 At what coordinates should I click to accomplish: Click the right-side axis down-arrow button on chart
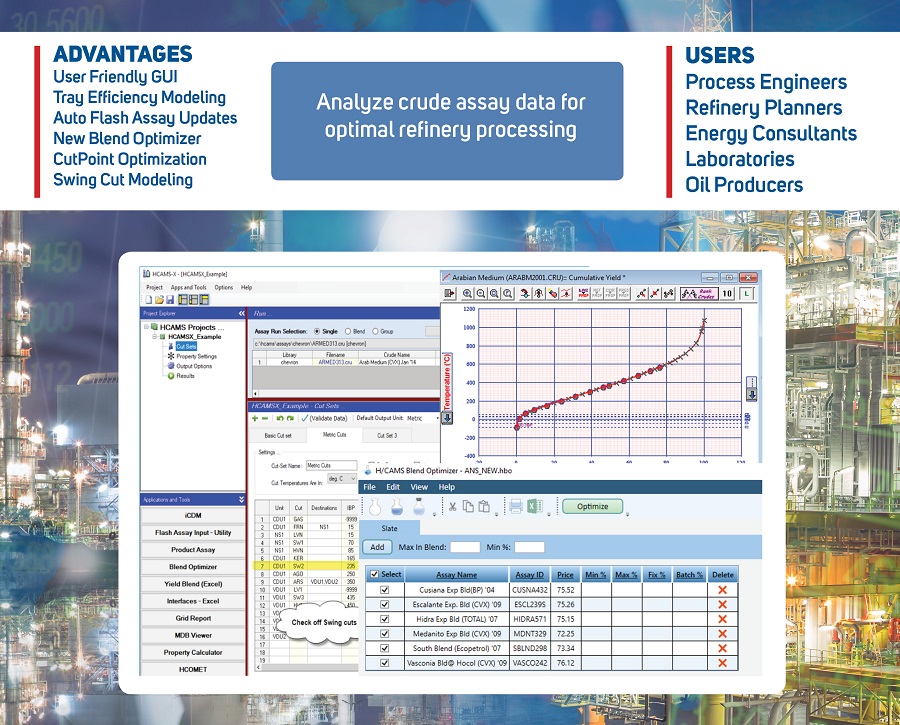(751, 394)
